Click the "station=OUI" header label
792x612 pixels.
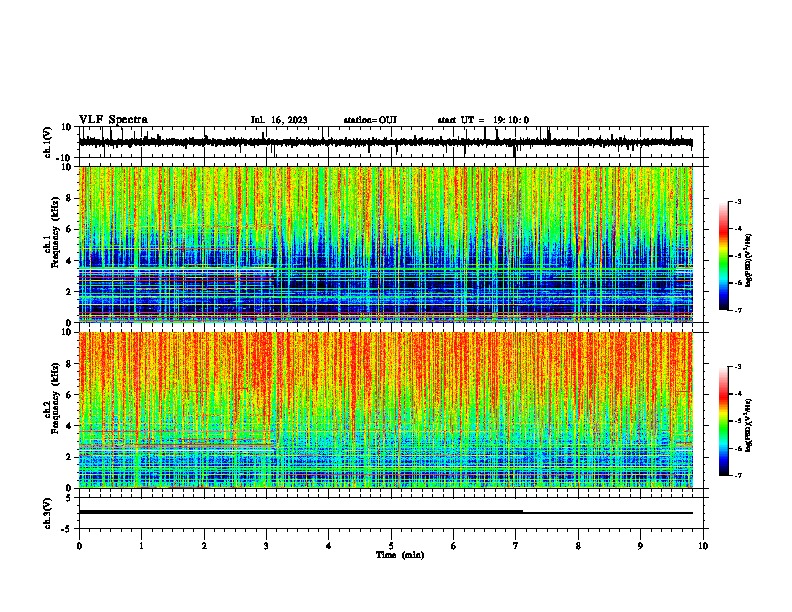(x=370, y=120)
